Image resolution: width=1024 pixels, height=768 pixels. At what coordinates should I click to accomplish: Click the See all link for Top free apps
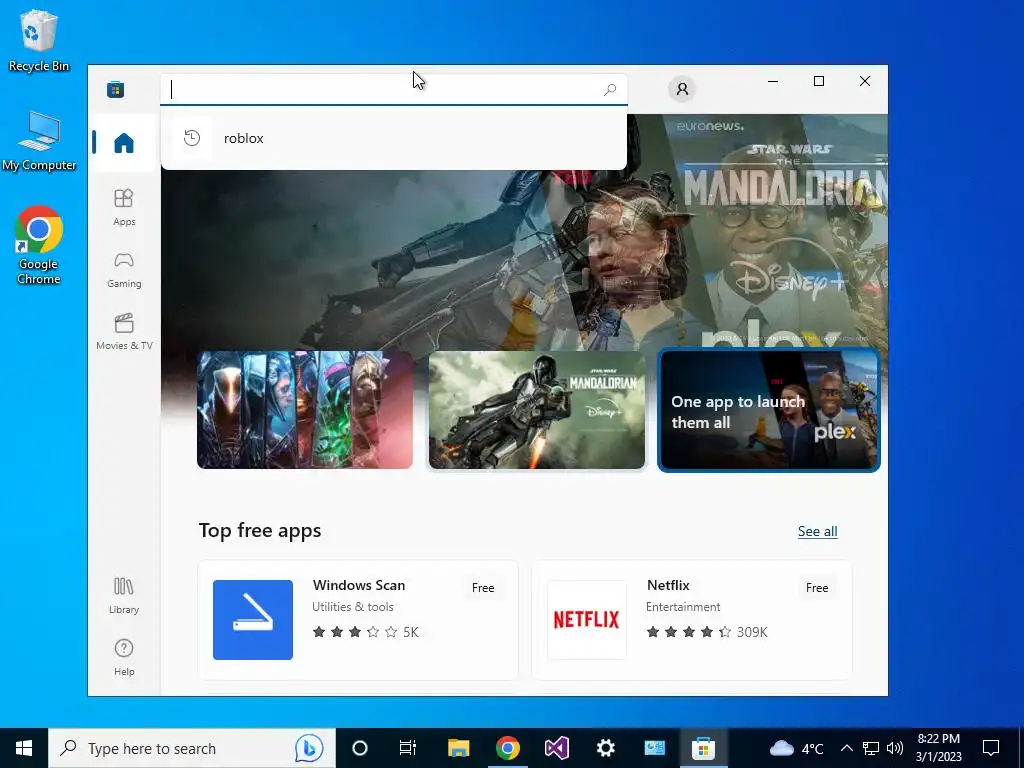[x=817, y=531]
